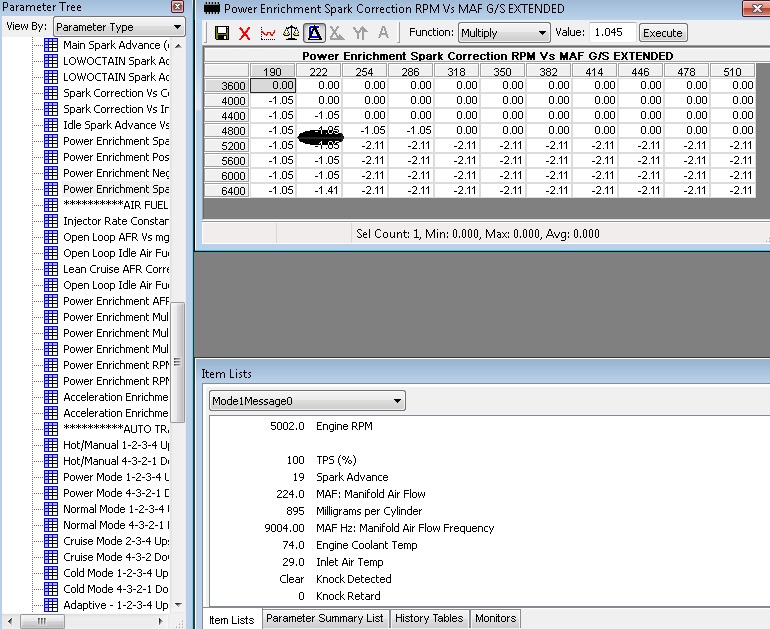Click the tree horizontal scroll right arrow
Image resolution: width=770 pixels, height=629 pixels.
(x=161, y=622)
